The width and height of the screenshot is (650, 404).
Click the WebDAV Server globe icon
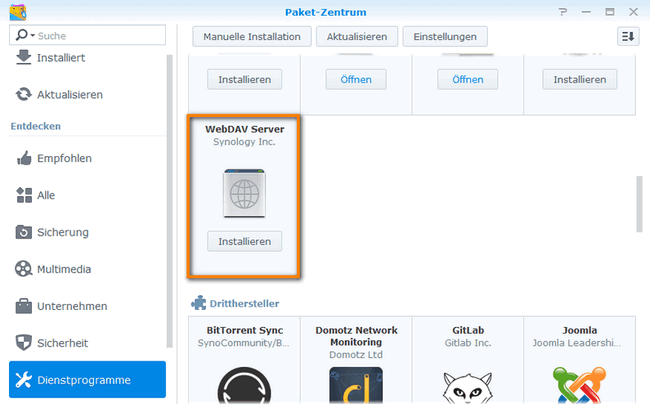(x=244, y=193)
